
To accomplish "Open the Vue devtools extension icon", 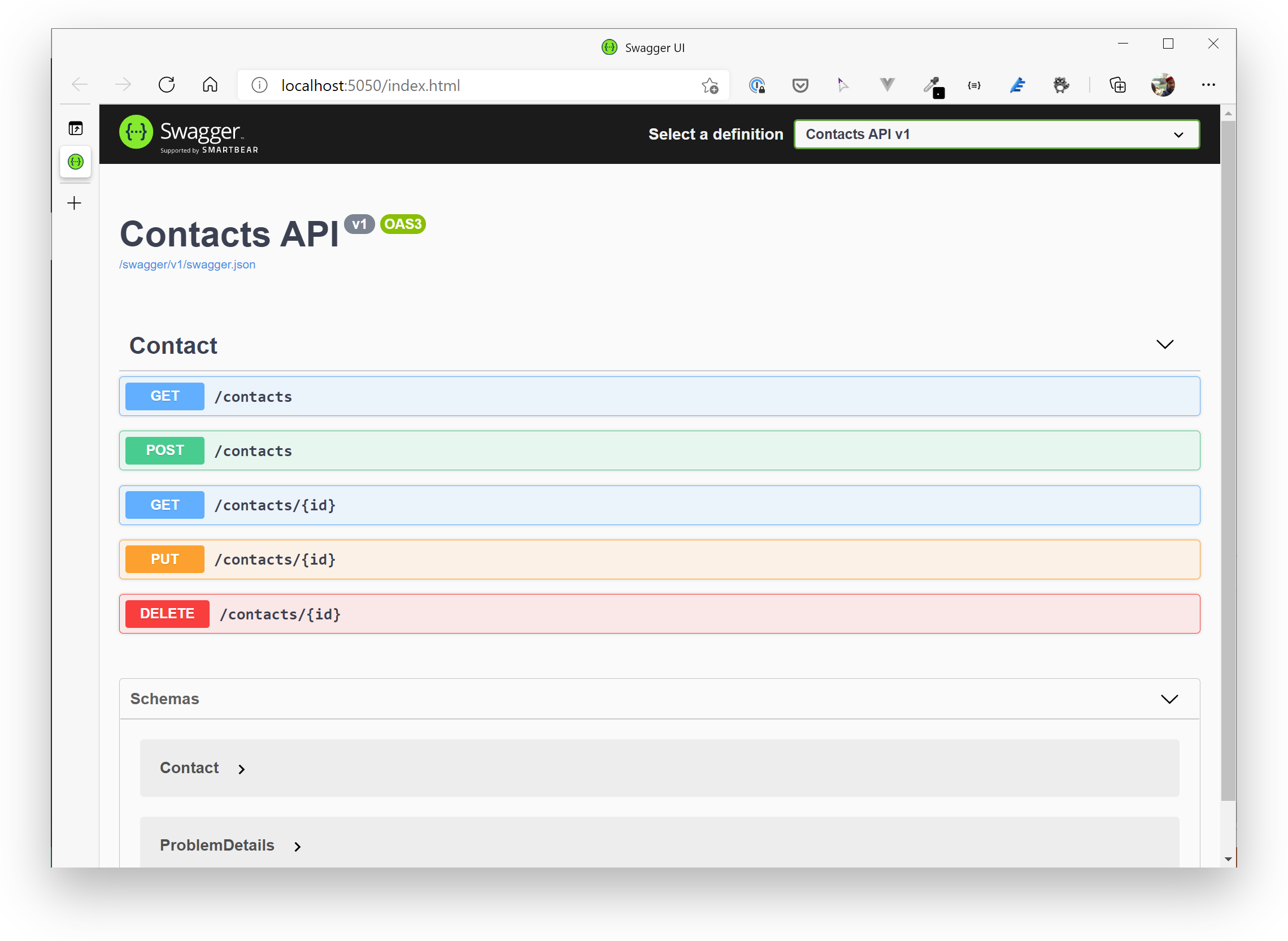I will (886, 85).
